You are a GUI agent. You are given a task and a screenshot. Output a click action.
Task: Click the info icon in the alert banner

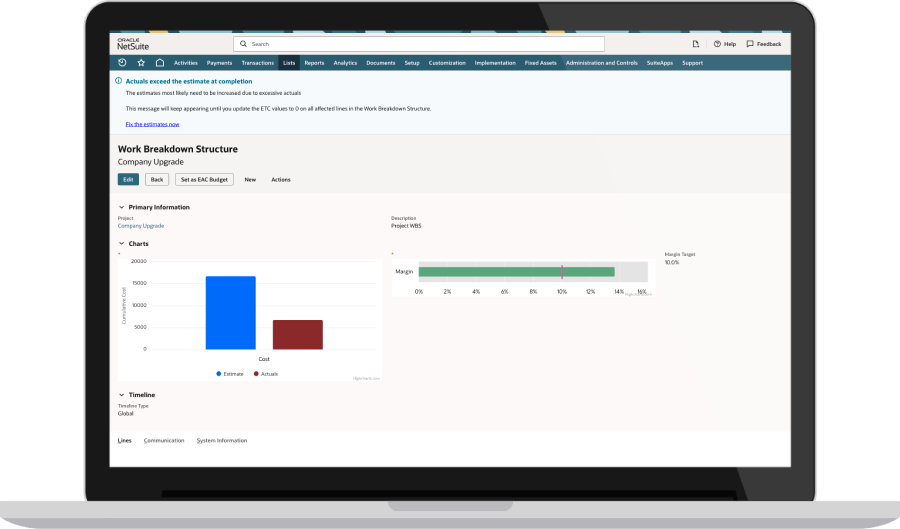pos(119,81)
